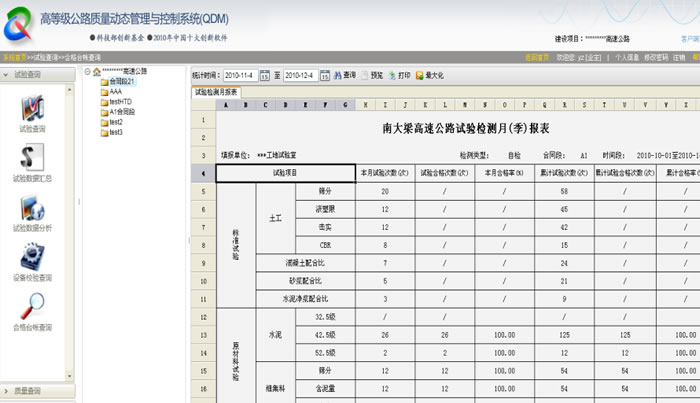Click the start date calendar icon
This screenshot has height=403, width=700.
(265, 75)
